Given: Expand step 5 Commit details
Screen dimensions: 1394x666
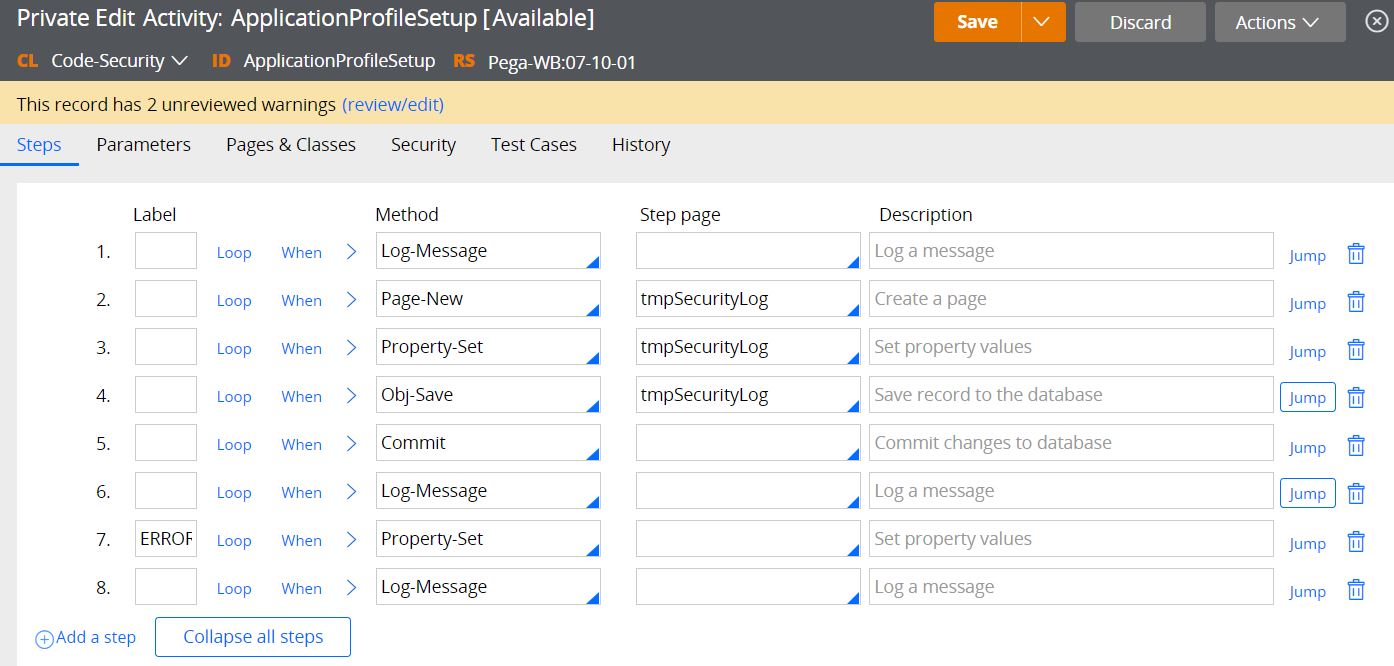Looking at the screenshot, I should (351, 444).
